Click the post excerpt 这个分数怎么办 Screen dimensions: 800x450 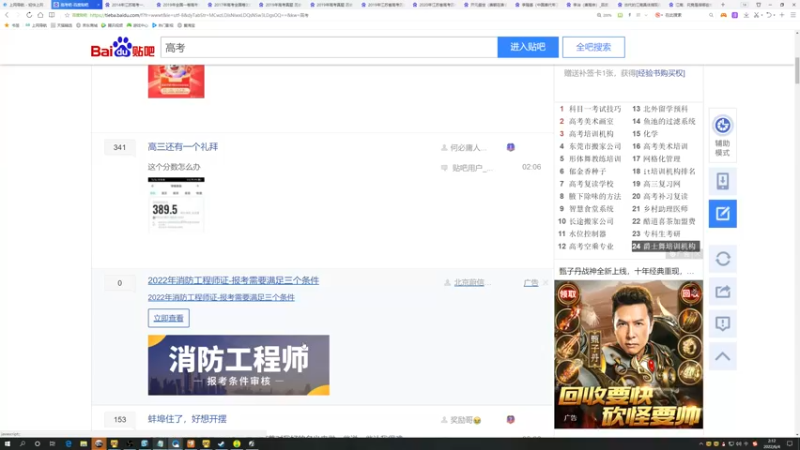[x=174, y=167]
